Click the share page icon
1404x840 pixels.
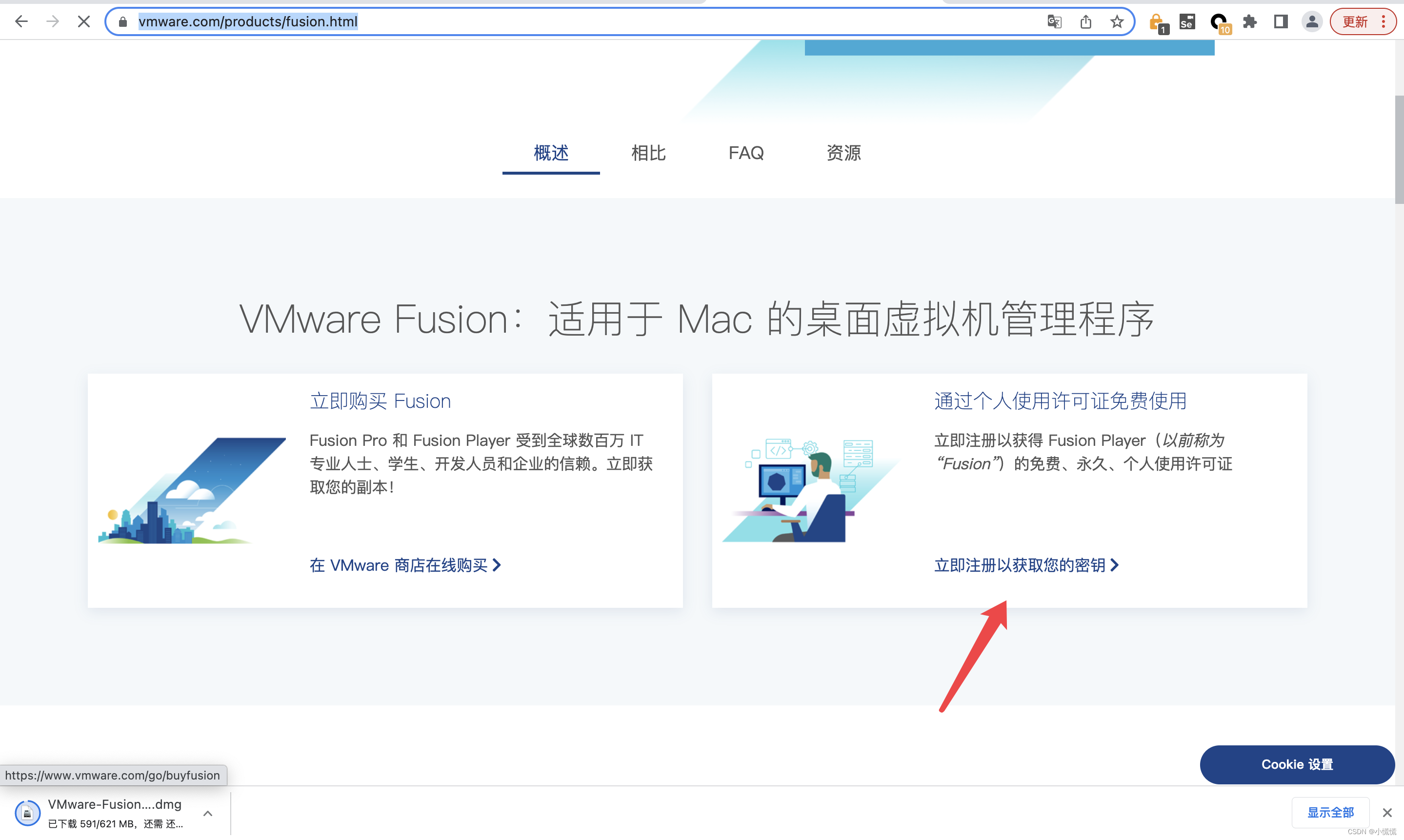coord(1085,21)
